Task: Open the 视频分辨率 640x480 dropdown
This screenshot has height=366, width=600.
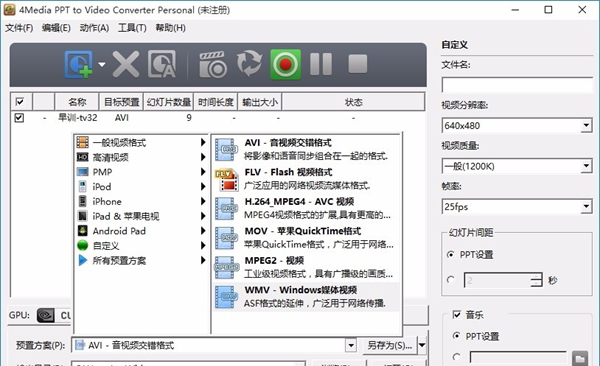Action: [517, 126]
